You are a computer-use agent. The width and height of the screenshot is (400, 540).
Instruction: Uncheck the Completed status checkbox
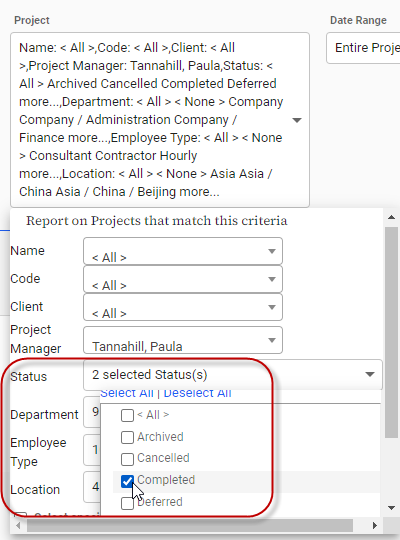[127, 481]
